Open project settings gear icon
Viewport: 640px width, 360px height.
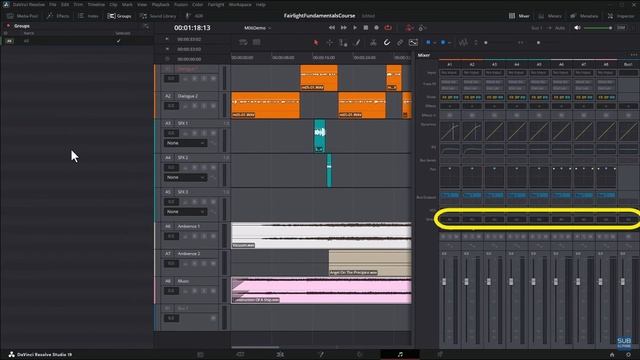(x=628, y=355)
